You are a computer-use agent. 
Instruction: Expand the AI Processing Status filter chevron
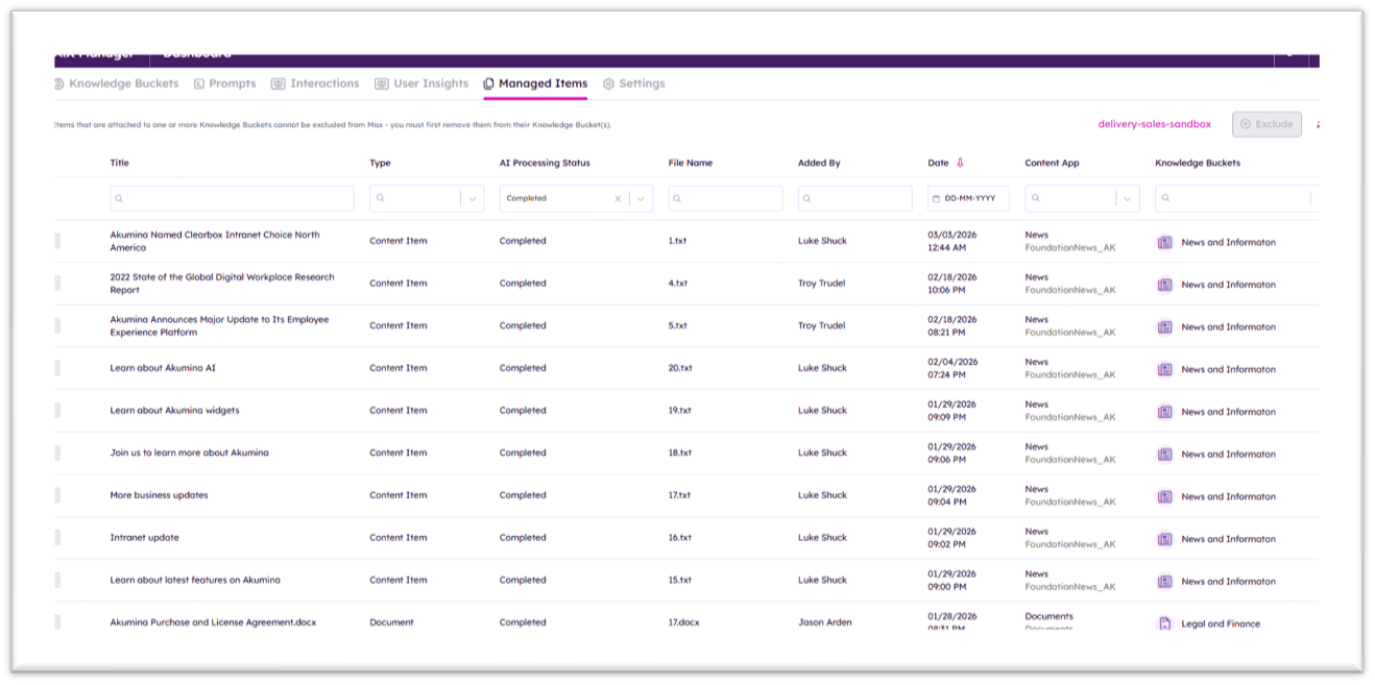642,198
